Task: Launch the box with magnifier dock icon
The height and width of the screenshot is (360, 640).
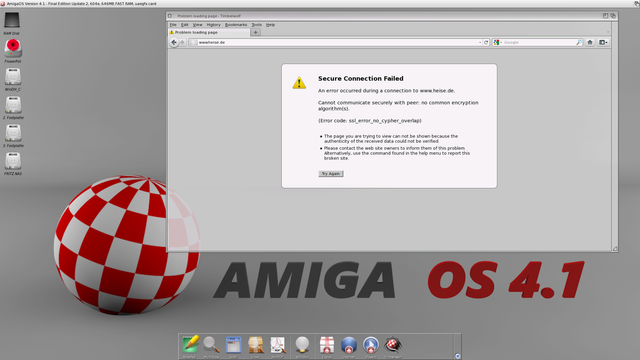Action: click(x=256, y=345)
